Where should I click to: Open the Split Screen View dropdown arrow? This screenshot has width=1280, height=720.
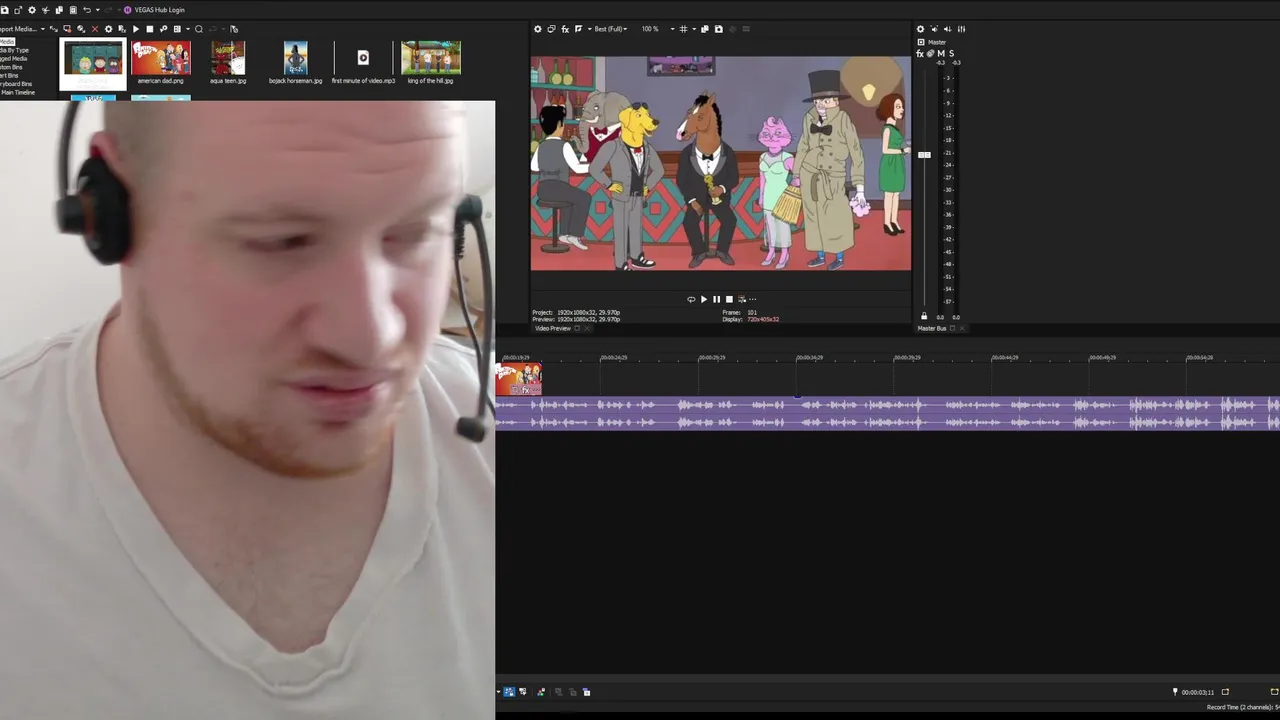589,29
